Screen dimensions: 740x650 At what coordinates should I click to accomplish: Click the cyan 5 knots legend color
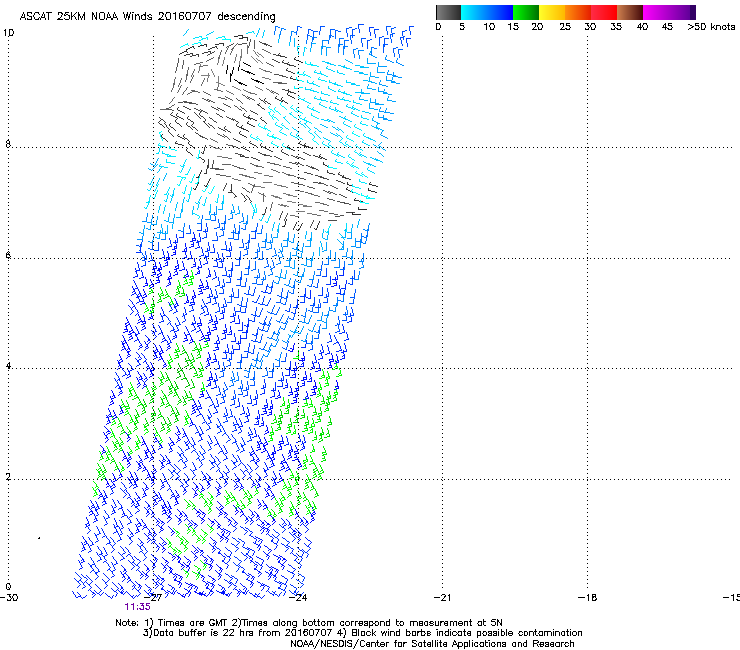click(x=474, y=12)
